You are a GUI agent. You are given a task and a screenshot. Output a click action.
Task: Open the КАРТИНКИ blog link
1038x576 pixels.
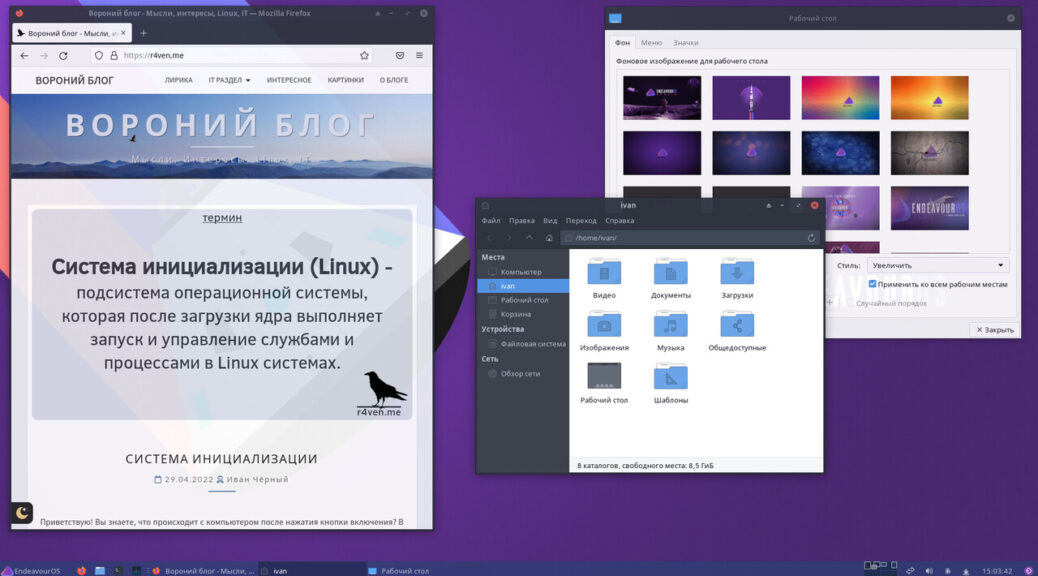(346, 80)
